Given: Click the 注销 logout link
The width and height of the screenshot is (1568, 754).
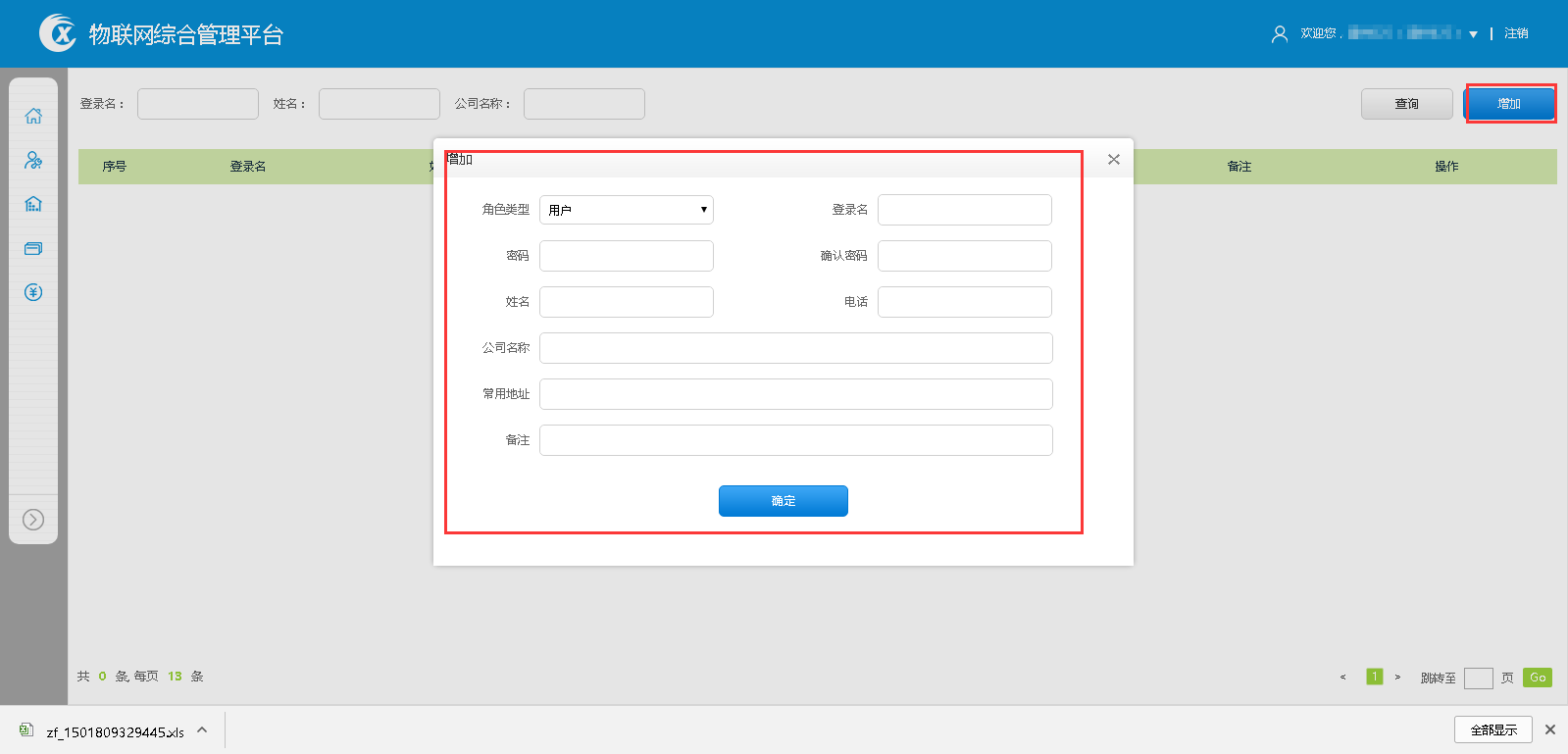Looking at the screenshot, I should [x=1516, y=33].
